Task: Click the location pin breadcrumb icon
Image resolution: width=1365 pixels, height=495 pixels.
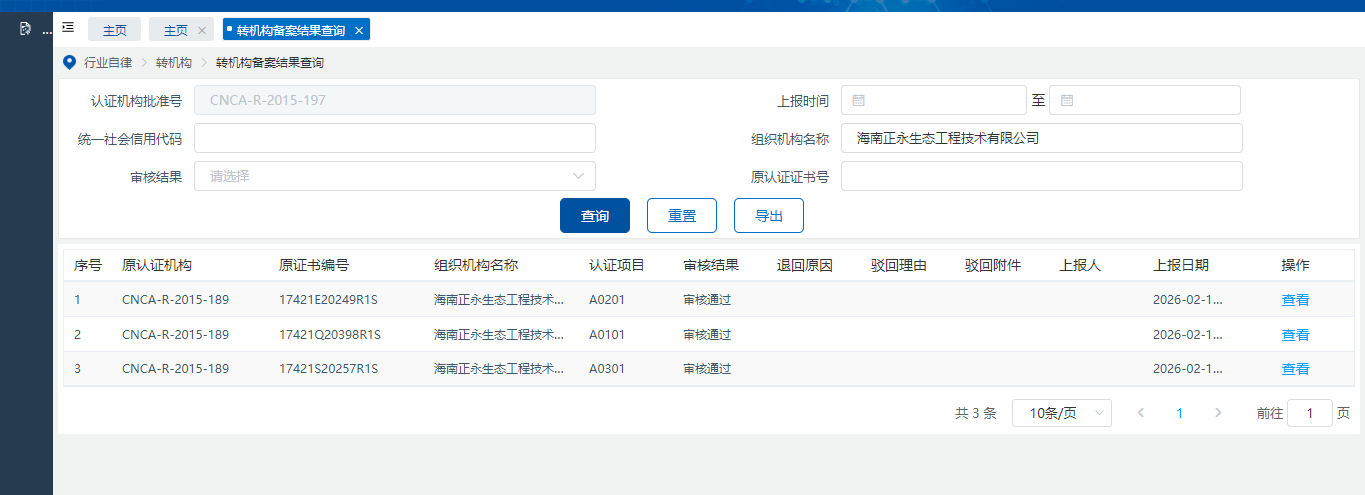Action: (69, 62)
